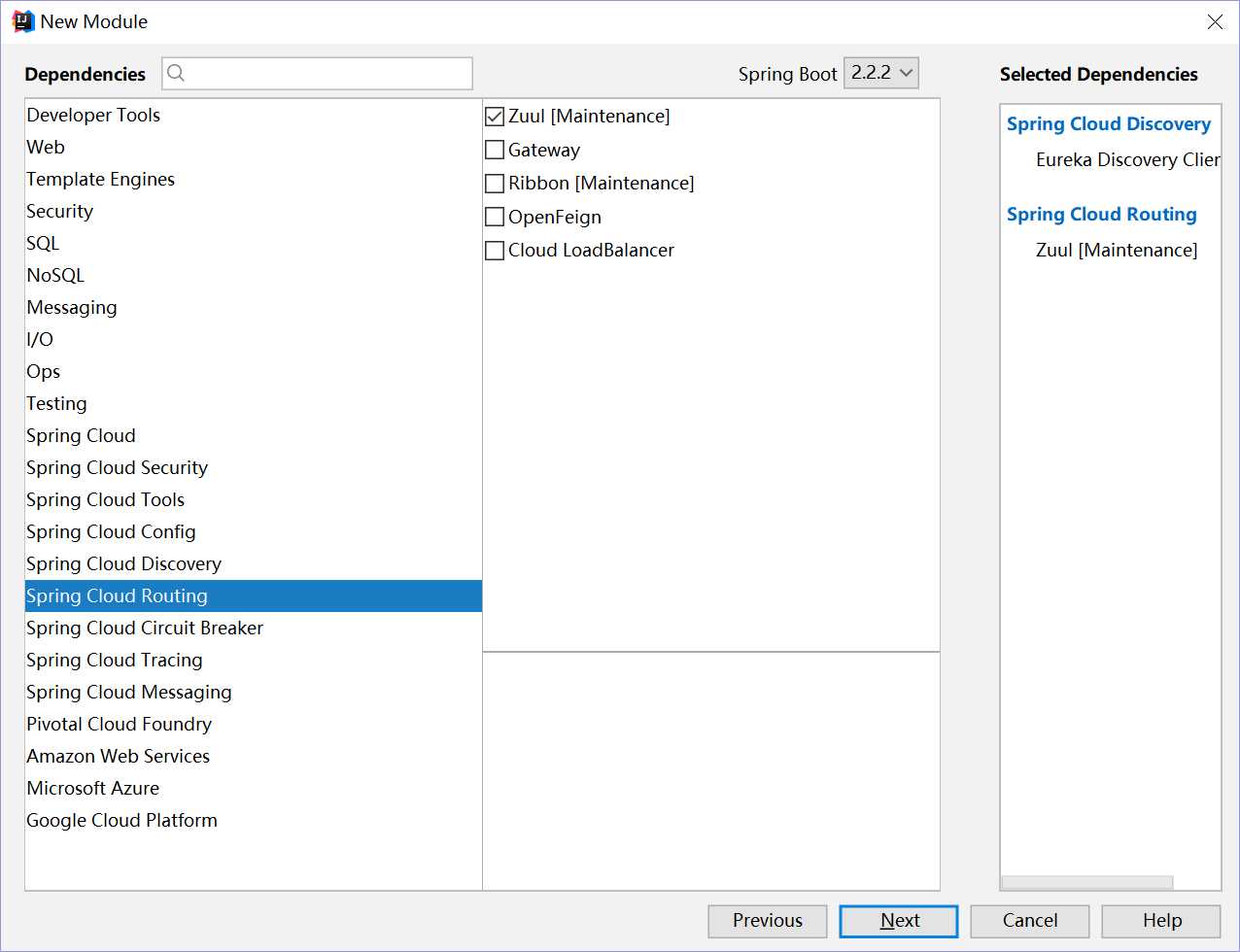Go back with the Previous button
This screenshot has height=952, width=1240.
click(768, 921)
